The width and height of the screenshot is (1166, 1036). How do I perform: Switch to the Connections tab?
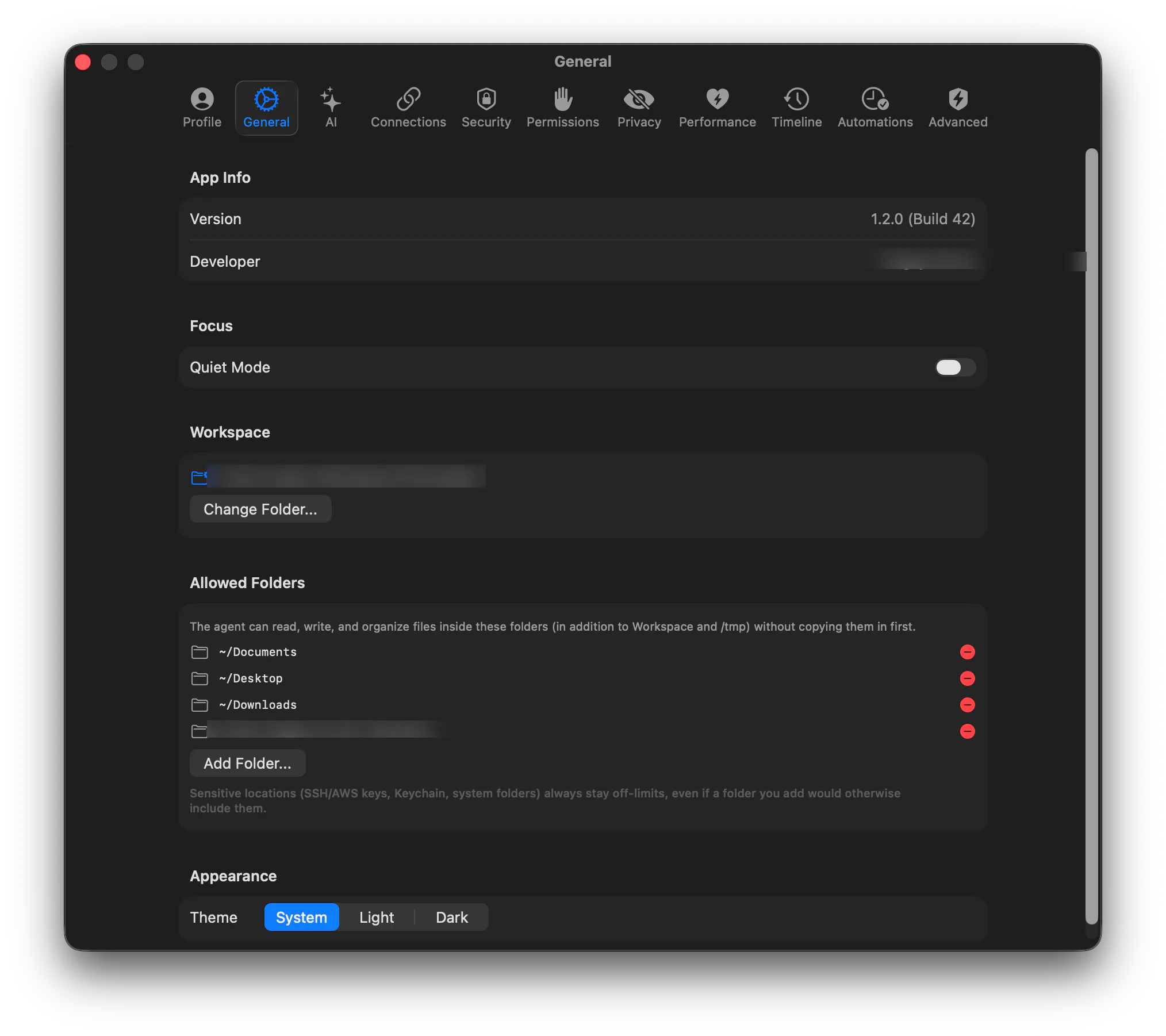(408, 108)
